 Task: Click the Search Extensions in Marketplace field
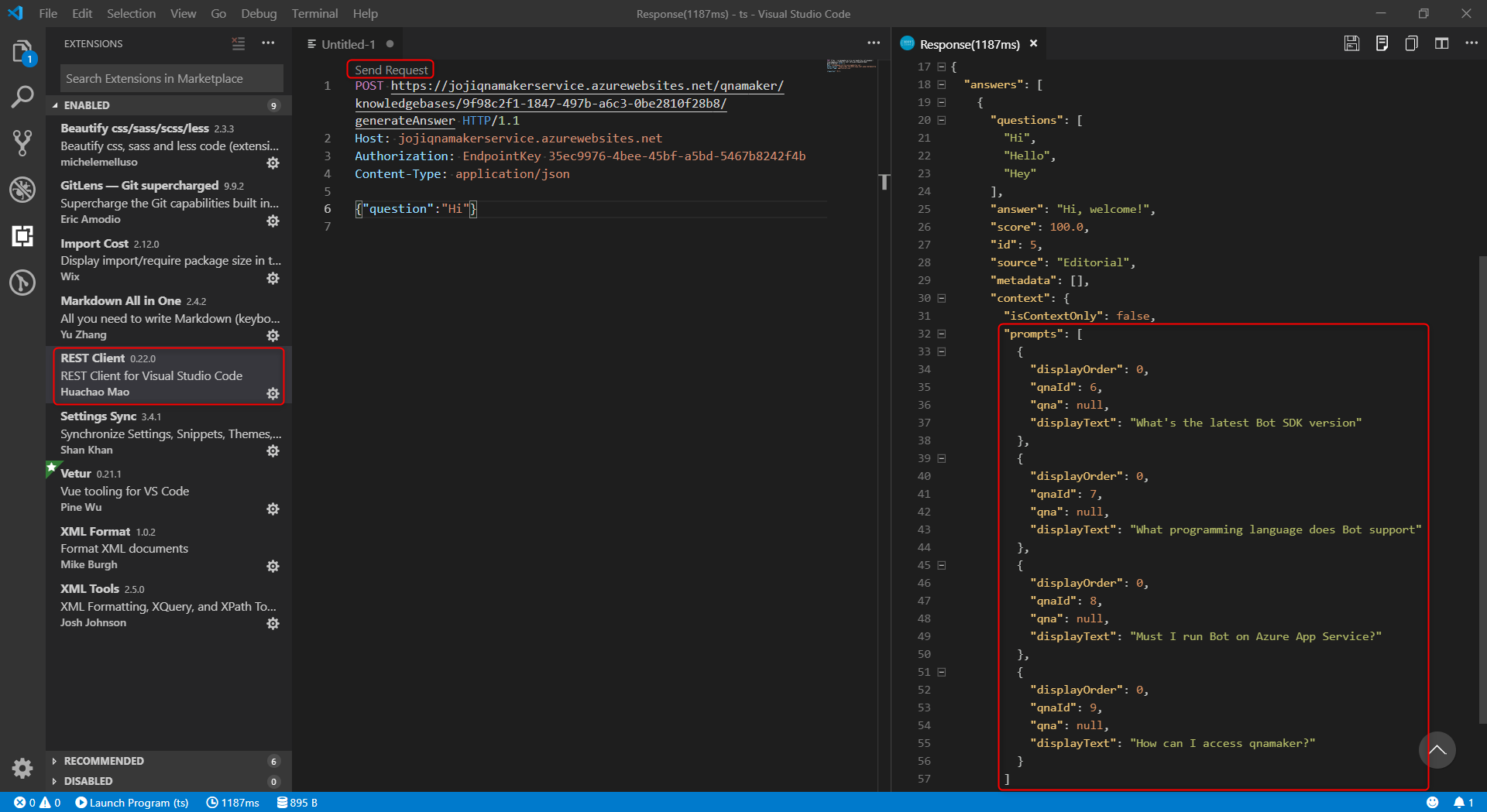click(171, 79)
